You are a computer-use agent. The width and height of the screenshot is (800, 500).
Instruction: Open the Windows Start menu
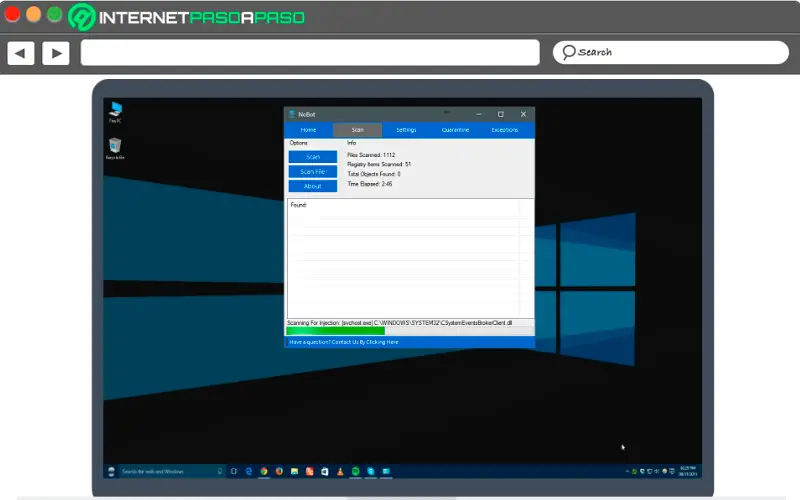[x=111, y=471]
